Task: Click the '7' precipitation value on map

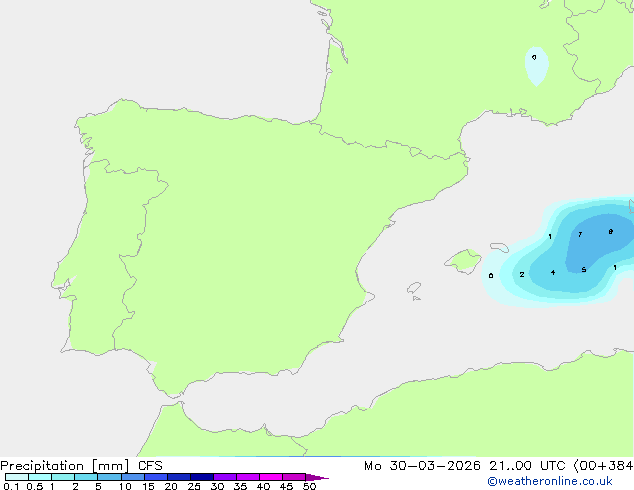Action: pyautogui.click(x=580, y=234)
